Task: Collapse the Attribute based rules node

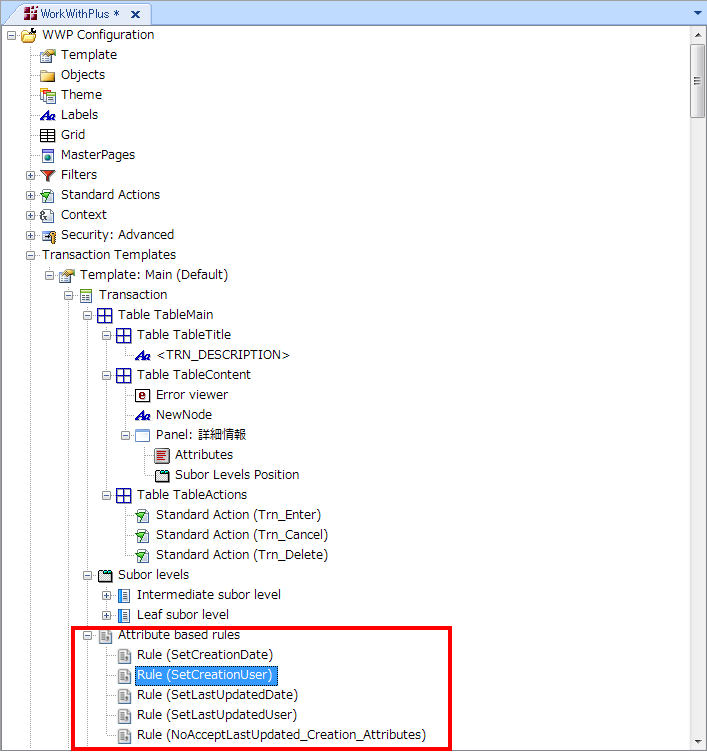Action: point(87,635)
